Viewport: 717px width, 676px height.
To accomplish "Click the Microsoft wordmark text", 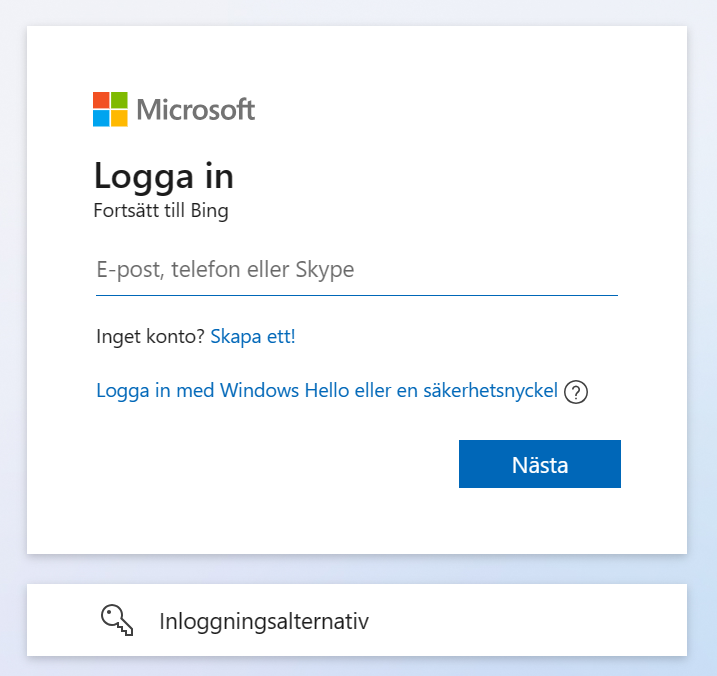I will pyautogui.click(x=196, y=109).
